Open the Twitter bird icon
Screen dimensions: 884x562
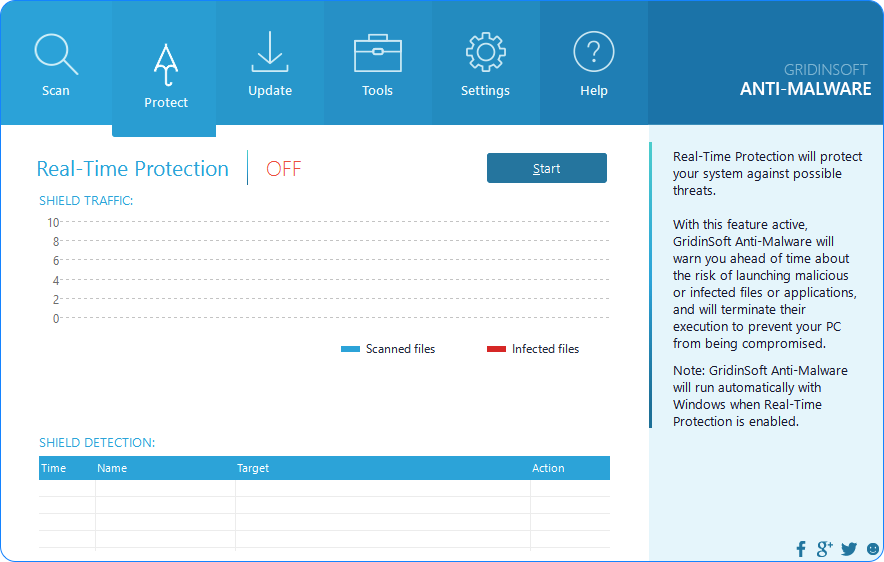point(849,549)
